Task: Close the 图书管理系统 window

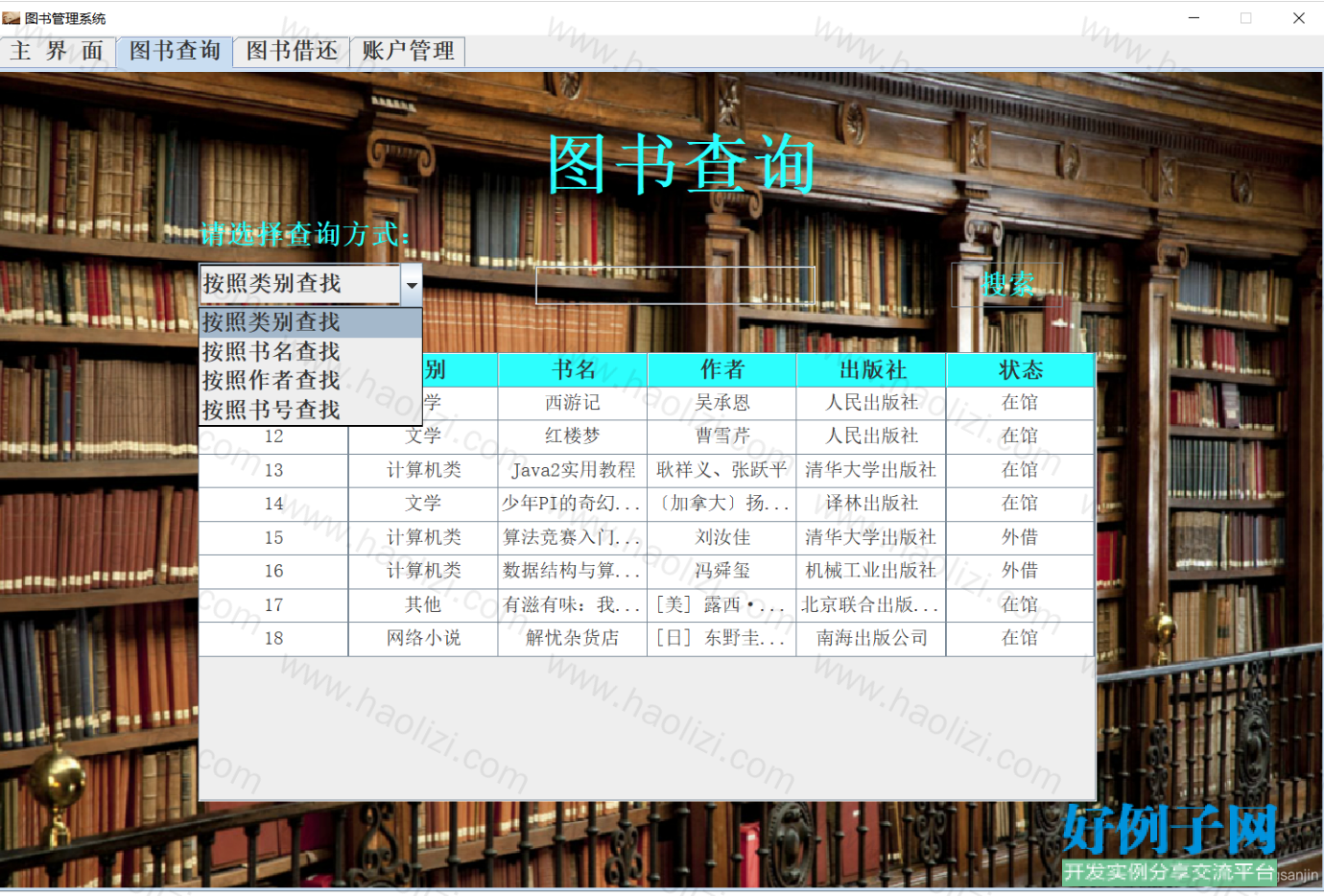Action: pos(1298,18)
